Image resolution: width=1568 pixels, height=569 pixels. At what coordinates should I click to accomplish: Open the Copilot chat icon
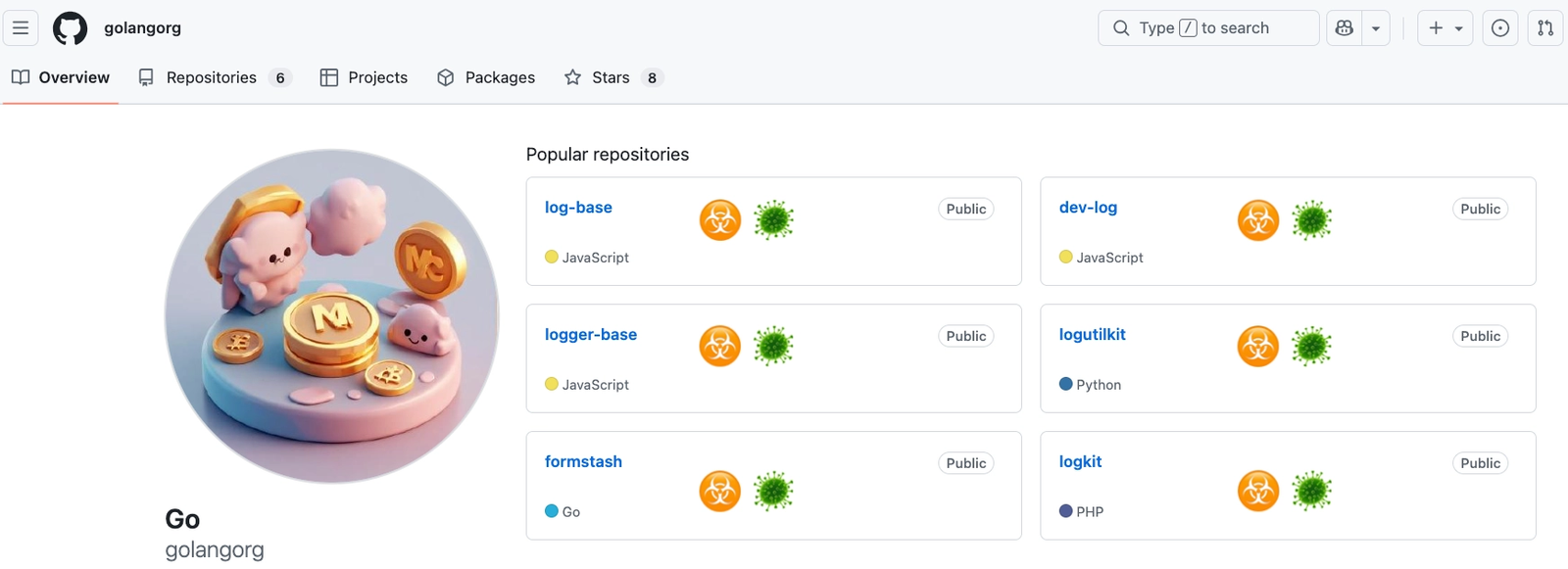tap(1345, 28)
